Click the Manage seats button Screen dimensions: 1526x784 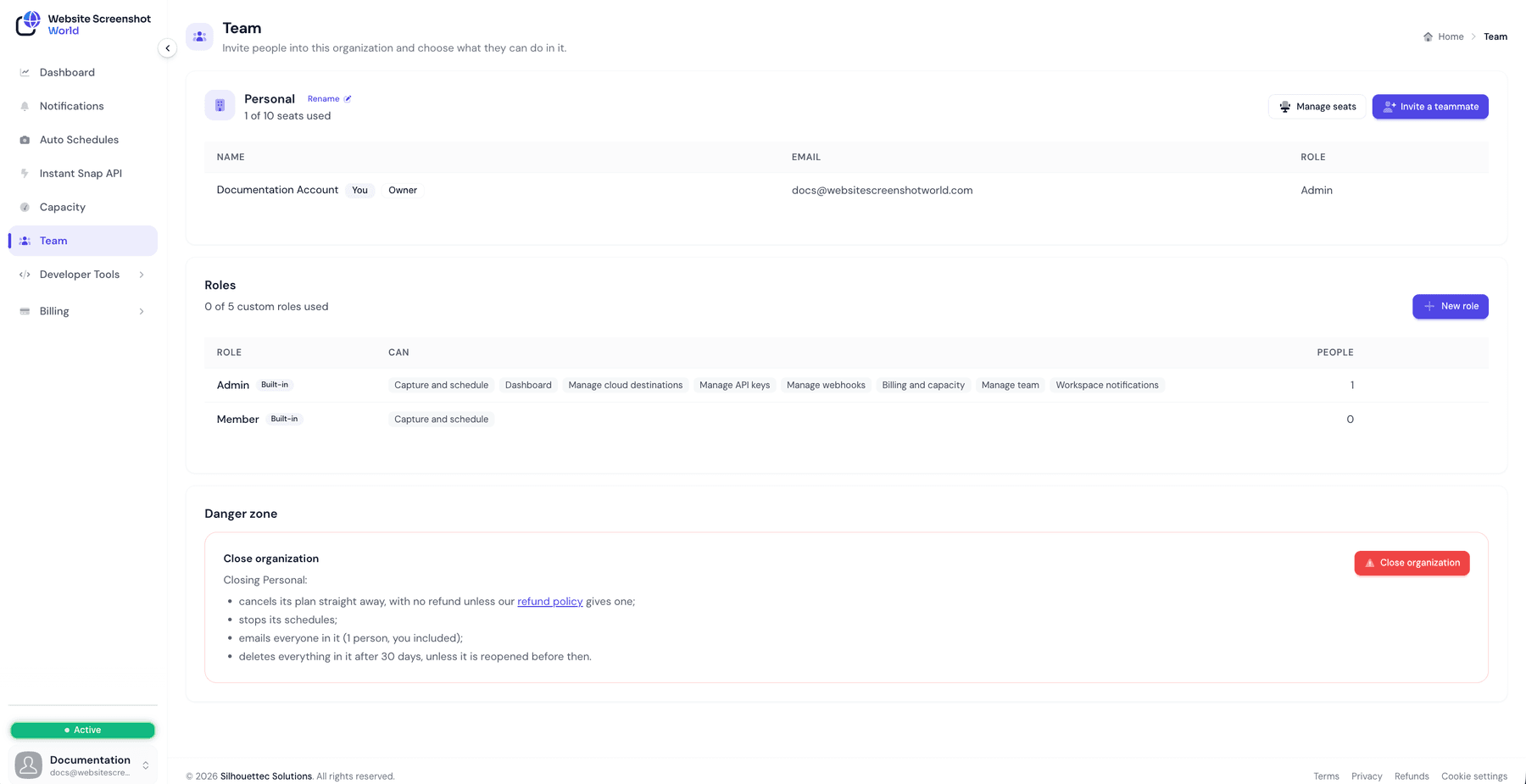pyautogui.click(x=1317, y=107)
